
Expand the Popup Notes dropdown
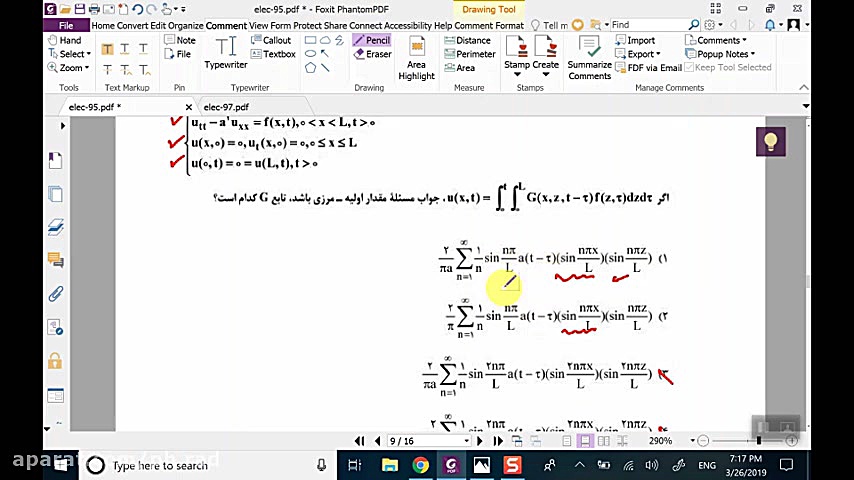coord(725,54)
